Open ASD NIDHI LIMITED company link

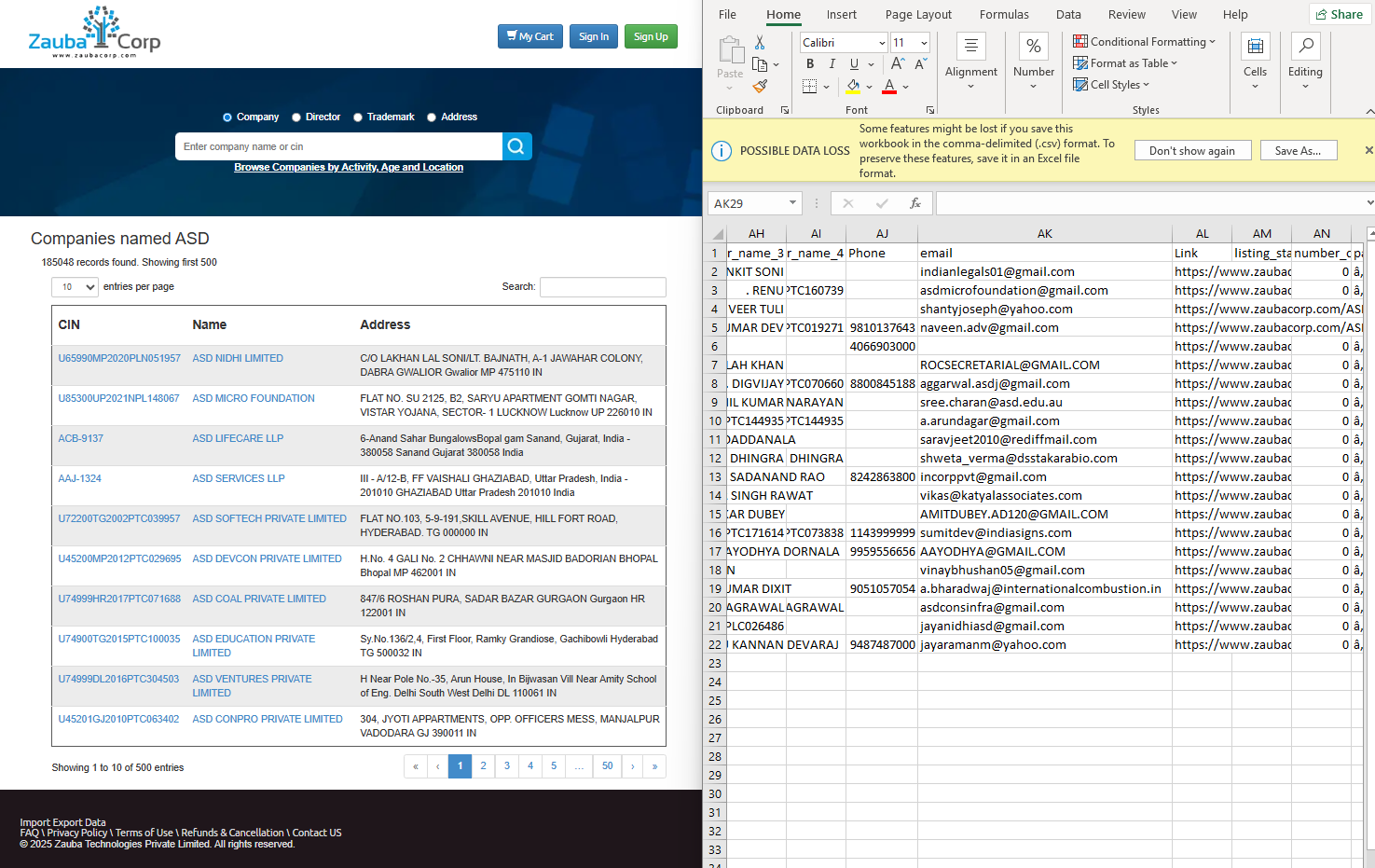click(x=238, y=358)
